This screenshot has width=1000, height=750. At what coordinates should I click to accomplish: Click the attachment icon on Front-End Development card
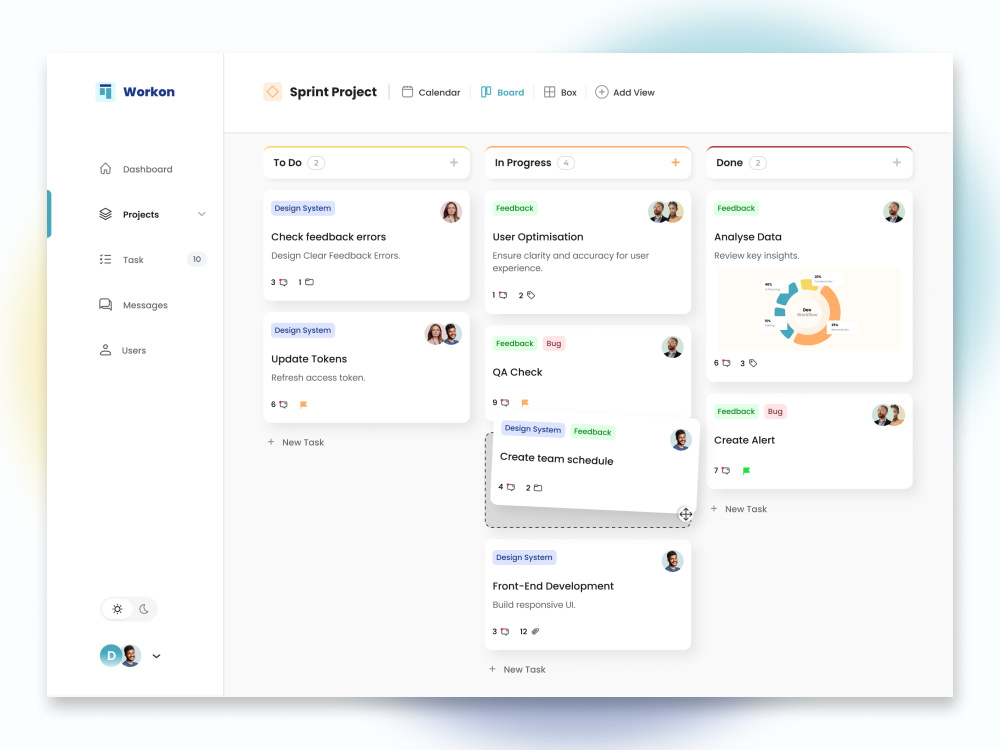[536, 631]
